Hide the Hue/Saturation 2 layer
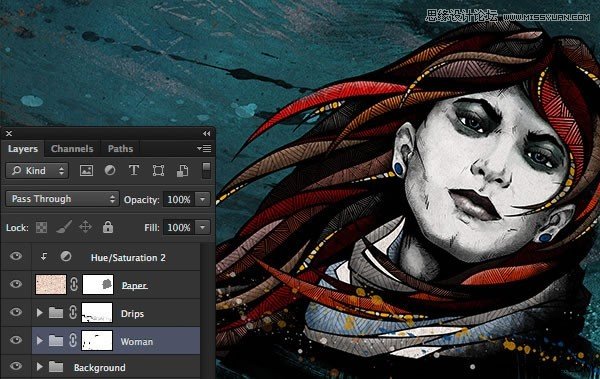The height and width of the screenshot is (379, 600). point(16,256)
